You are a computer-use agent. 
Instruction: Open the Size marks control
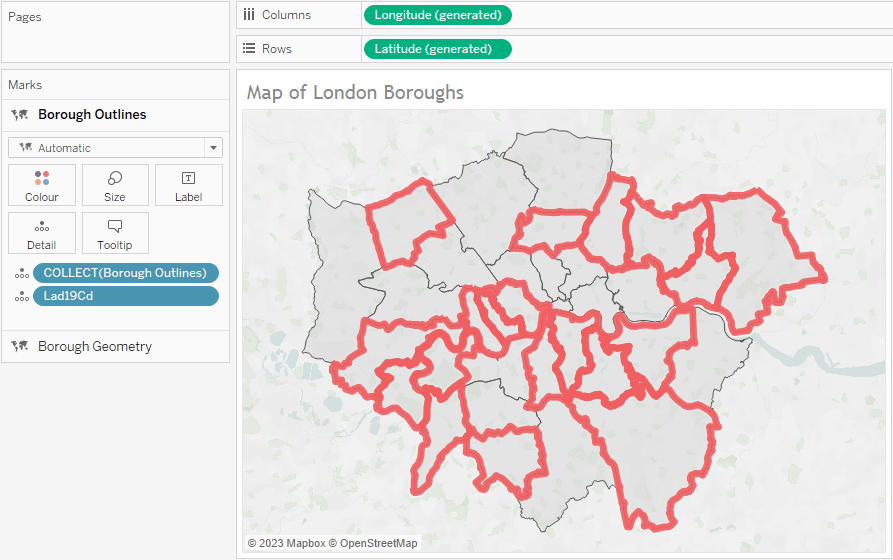click(x=115, y=185)
